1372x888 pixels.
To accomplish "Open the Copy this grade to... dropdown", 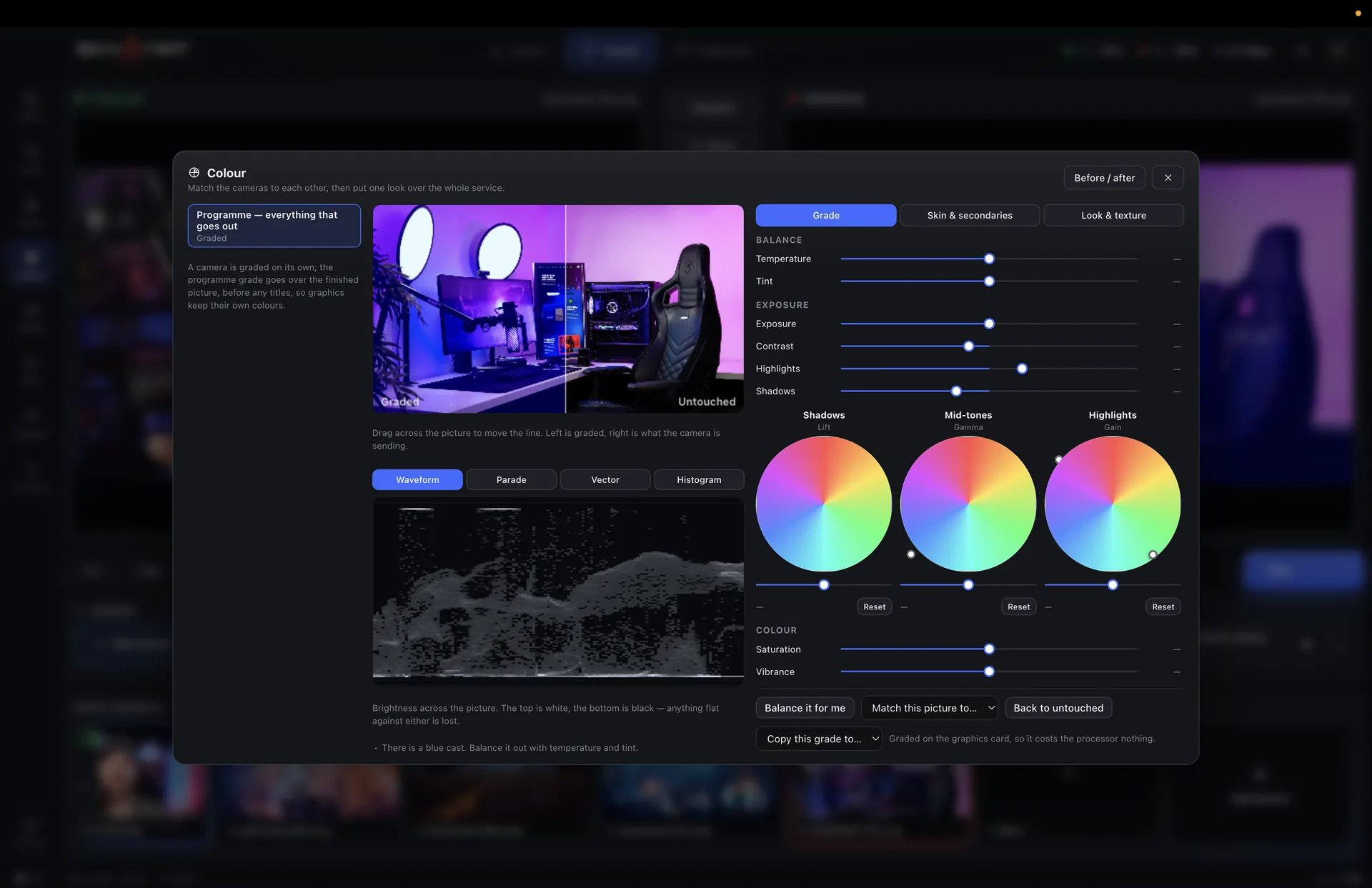I will [x=818, y=739].
